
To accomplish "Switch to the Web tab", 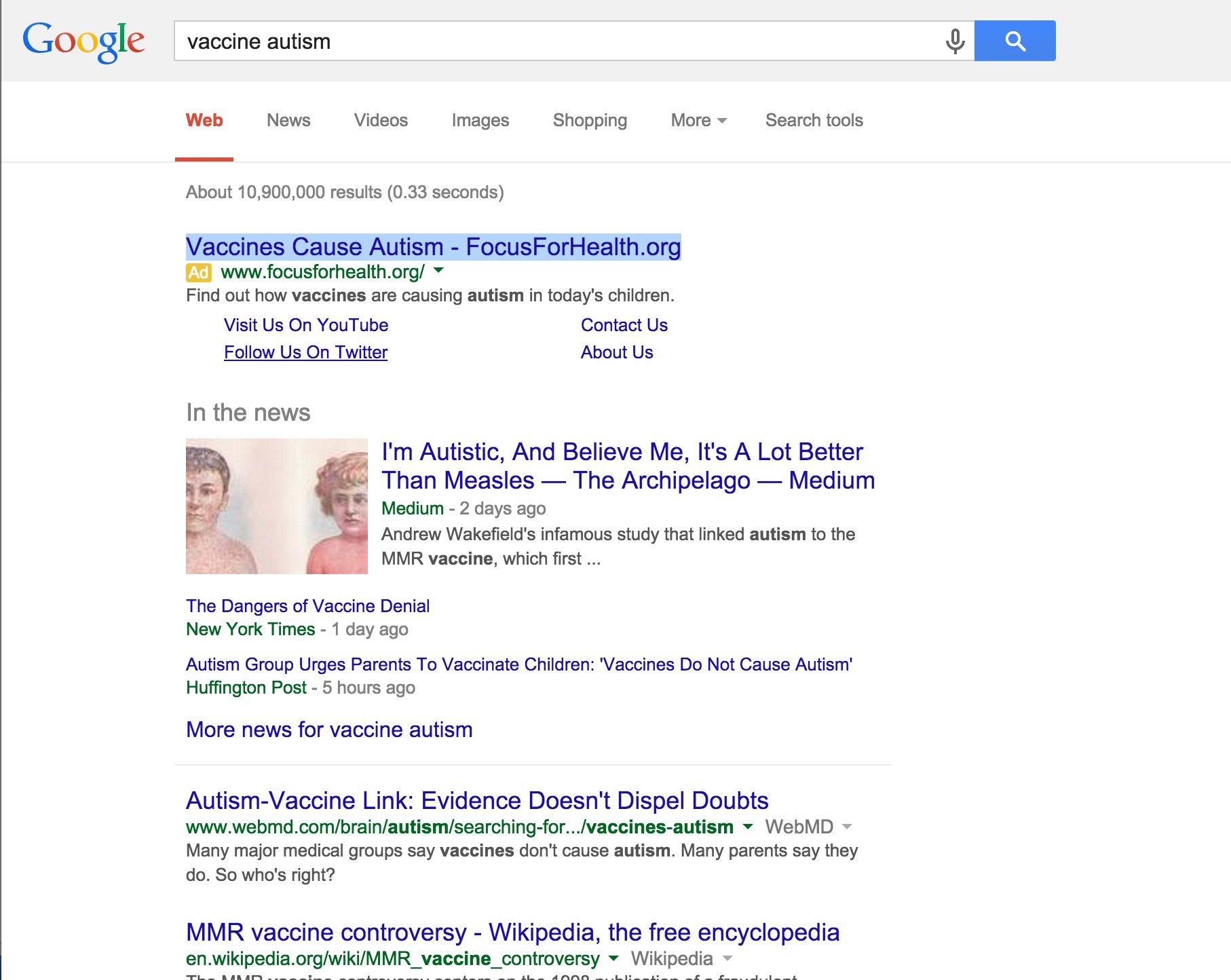I will pyautogui.click(x=204, y=120).
